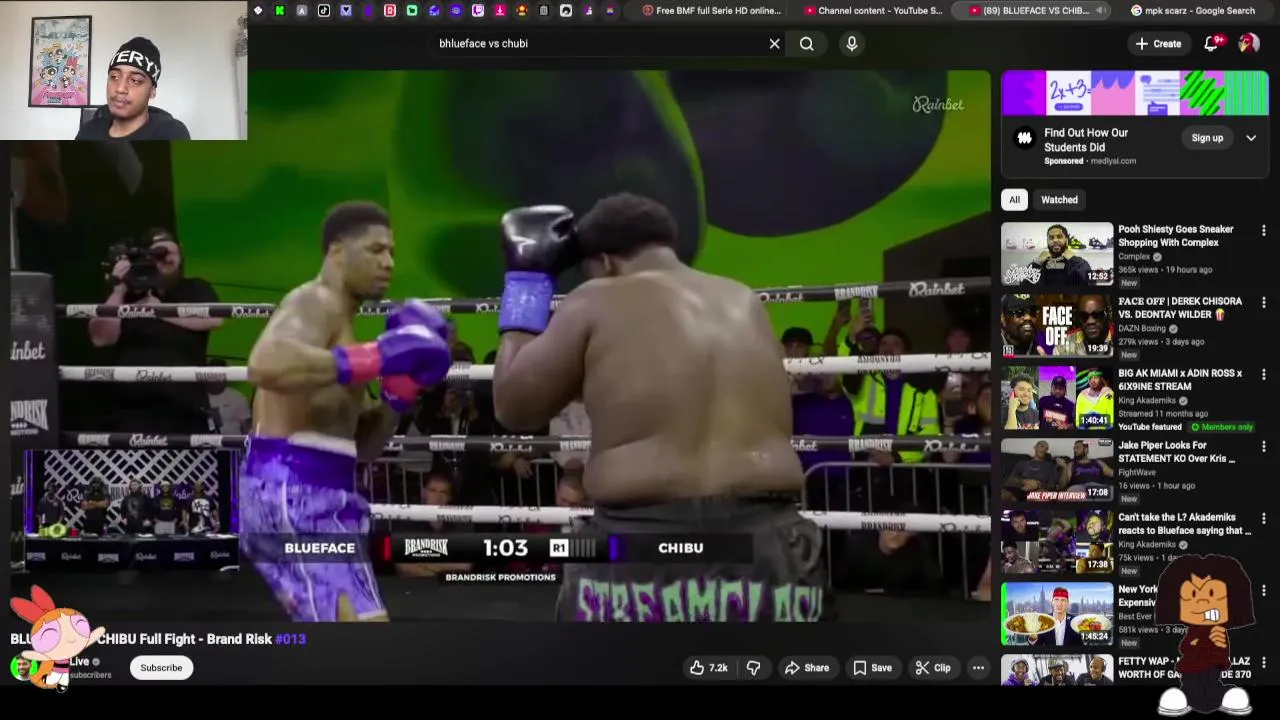Click the Complex channel name
The width and height of the screenshot is (1280, 720).
coord(1134,257)
